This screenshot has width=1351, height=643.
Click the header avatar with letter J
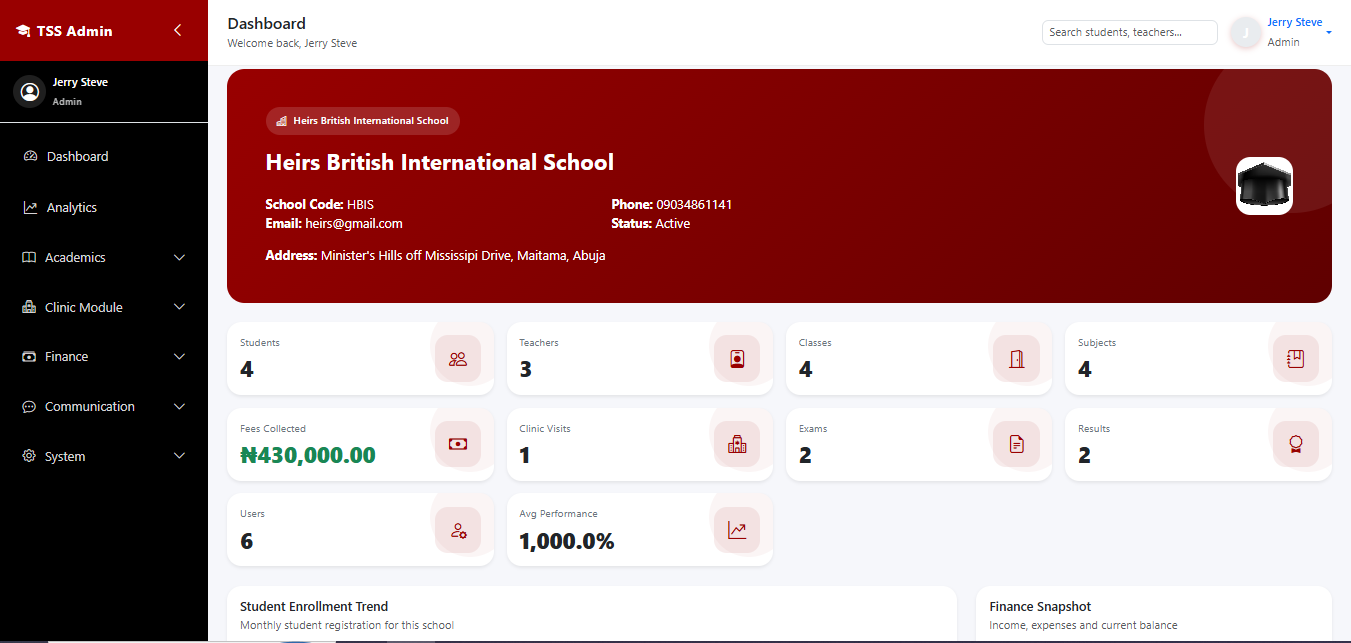(x=1245, y=33)
